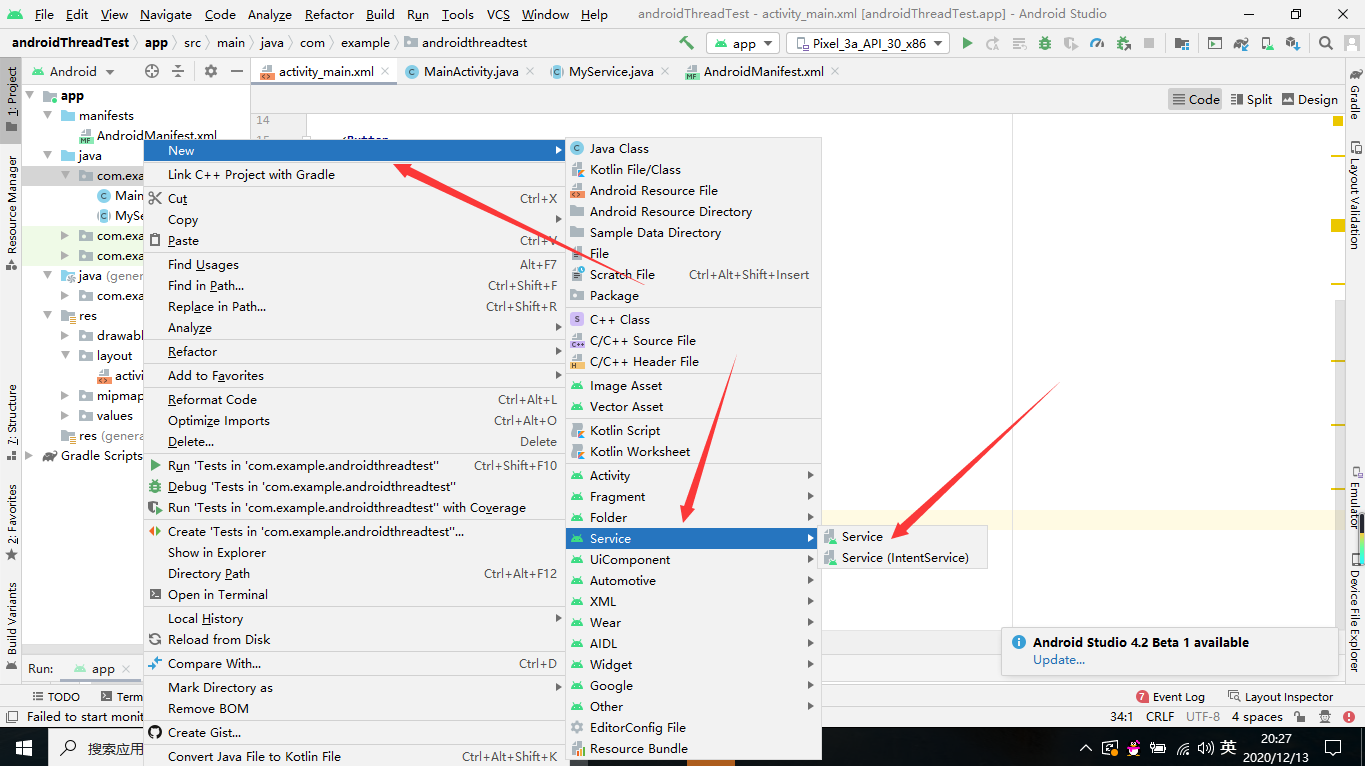The image size is (1365, 766).
Task: Click the Collapse All icon in Project panel
Action: (x=178, y=71)
